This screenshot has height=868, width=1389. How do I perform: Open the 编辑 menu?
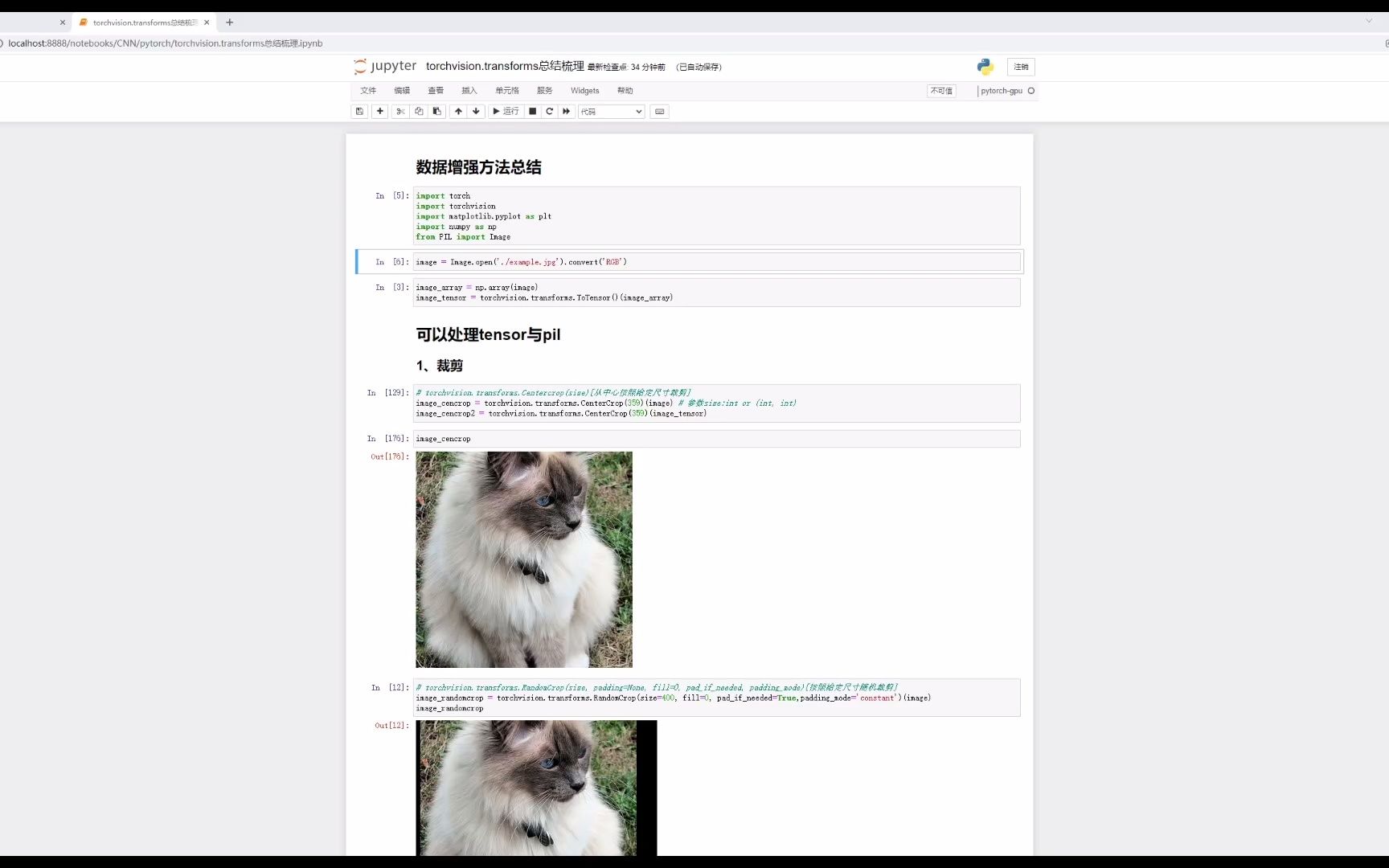pos(402,91)
